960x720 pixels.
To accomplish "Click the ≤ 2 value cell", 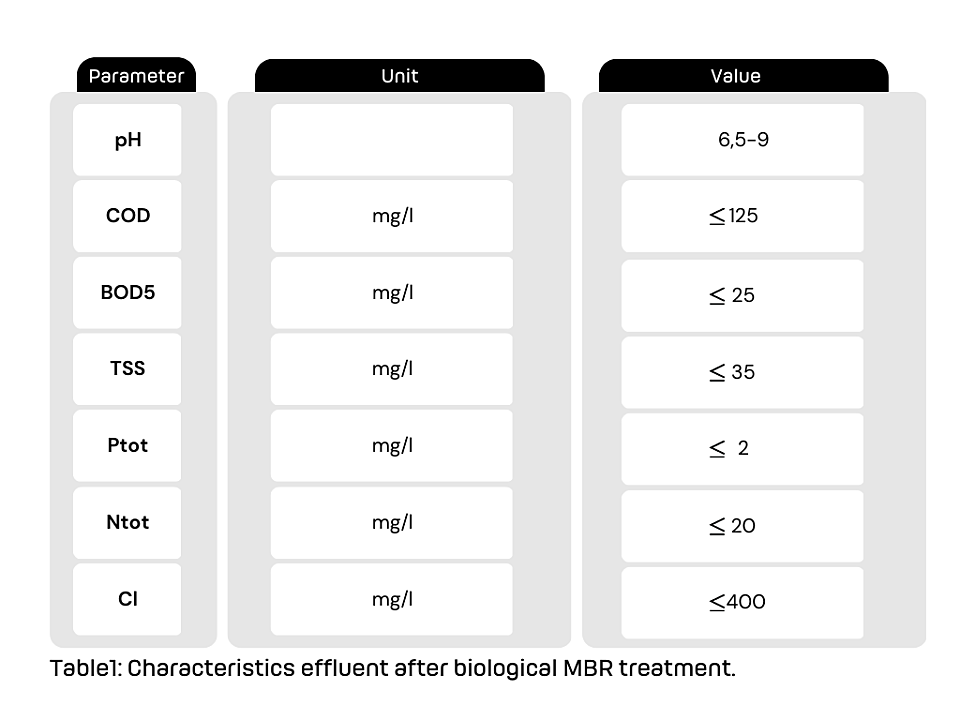I will pyautogui.click(x=743, y=449).
